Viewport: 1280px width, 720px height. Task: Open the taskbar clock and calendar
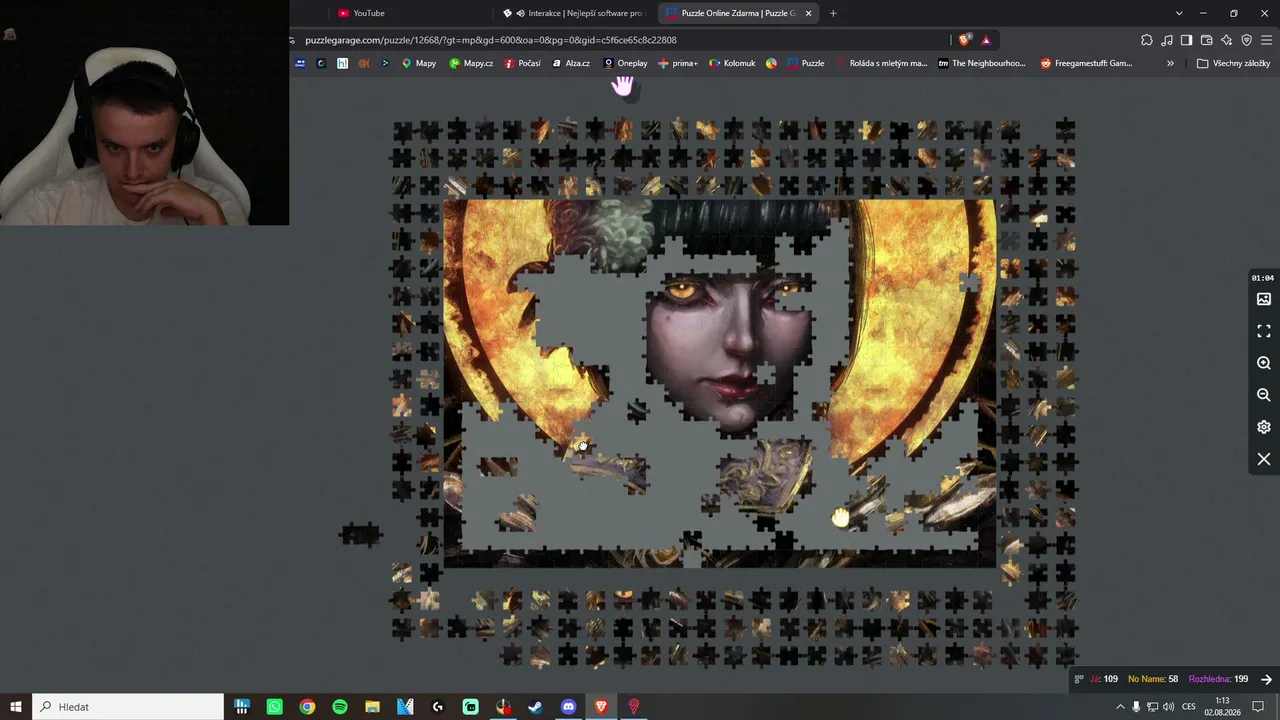tap(1222, 707)
